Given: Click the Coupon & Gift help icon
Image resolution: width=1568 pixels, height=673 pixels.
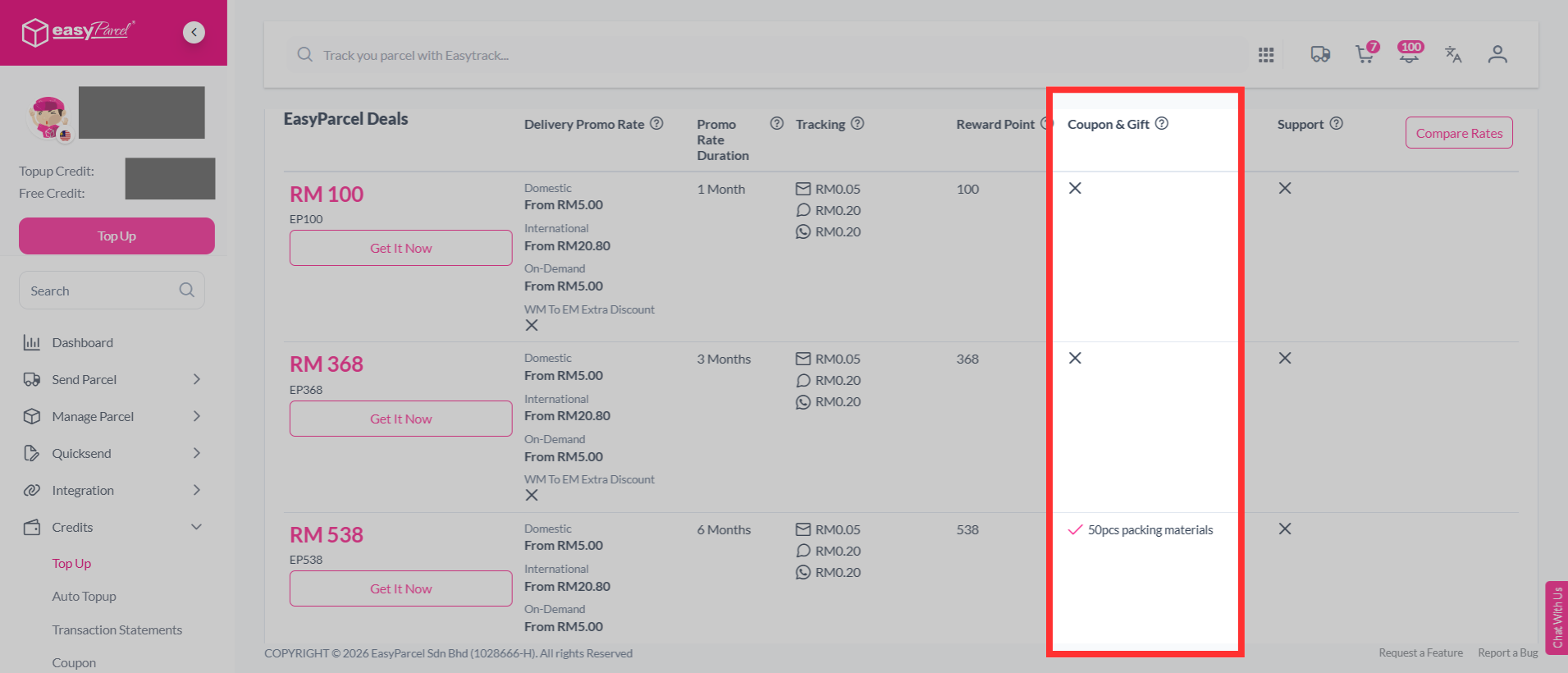Looking at the screenshot, I should click(1162, 123).
